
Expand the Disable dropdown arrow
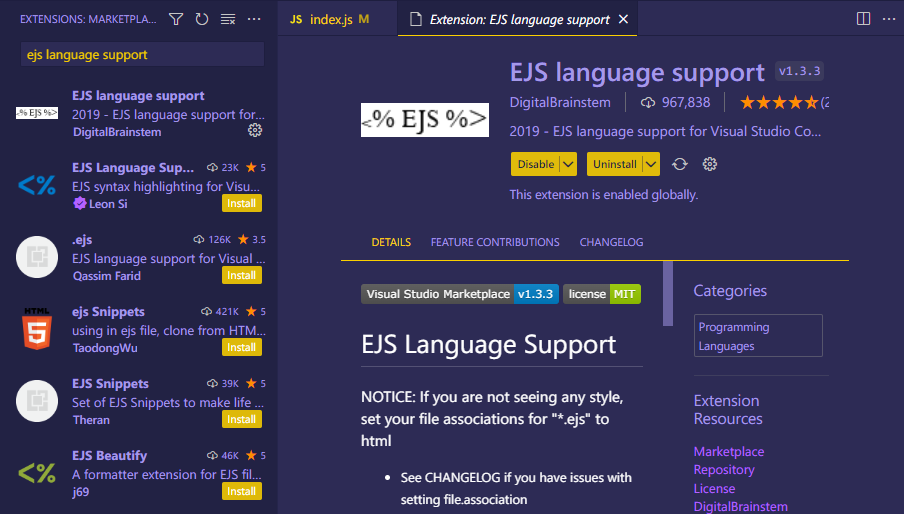[x=568, y=164]
